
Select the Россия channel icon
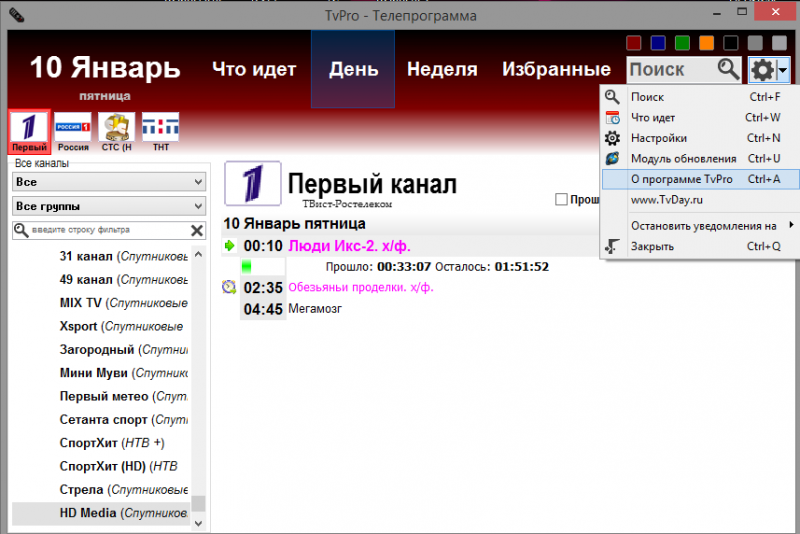tap(73, 132)
